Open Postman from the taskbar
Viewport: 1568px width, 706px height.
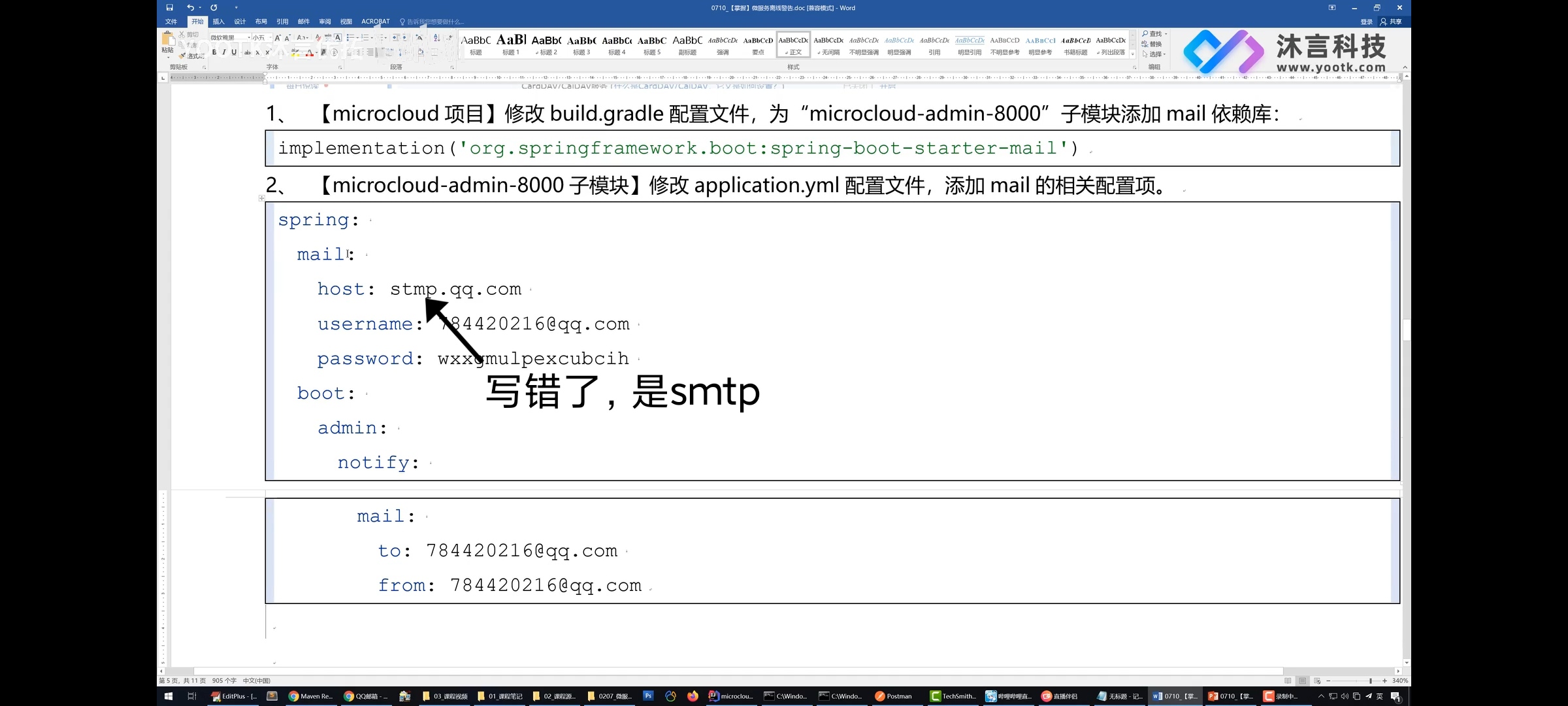(893, 696)
